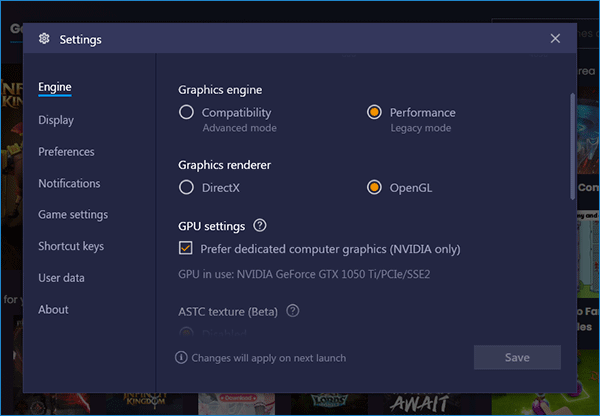The image size is (600, 416).
Task: Choose DirectX graphics renderer
Action: (186, 188)
